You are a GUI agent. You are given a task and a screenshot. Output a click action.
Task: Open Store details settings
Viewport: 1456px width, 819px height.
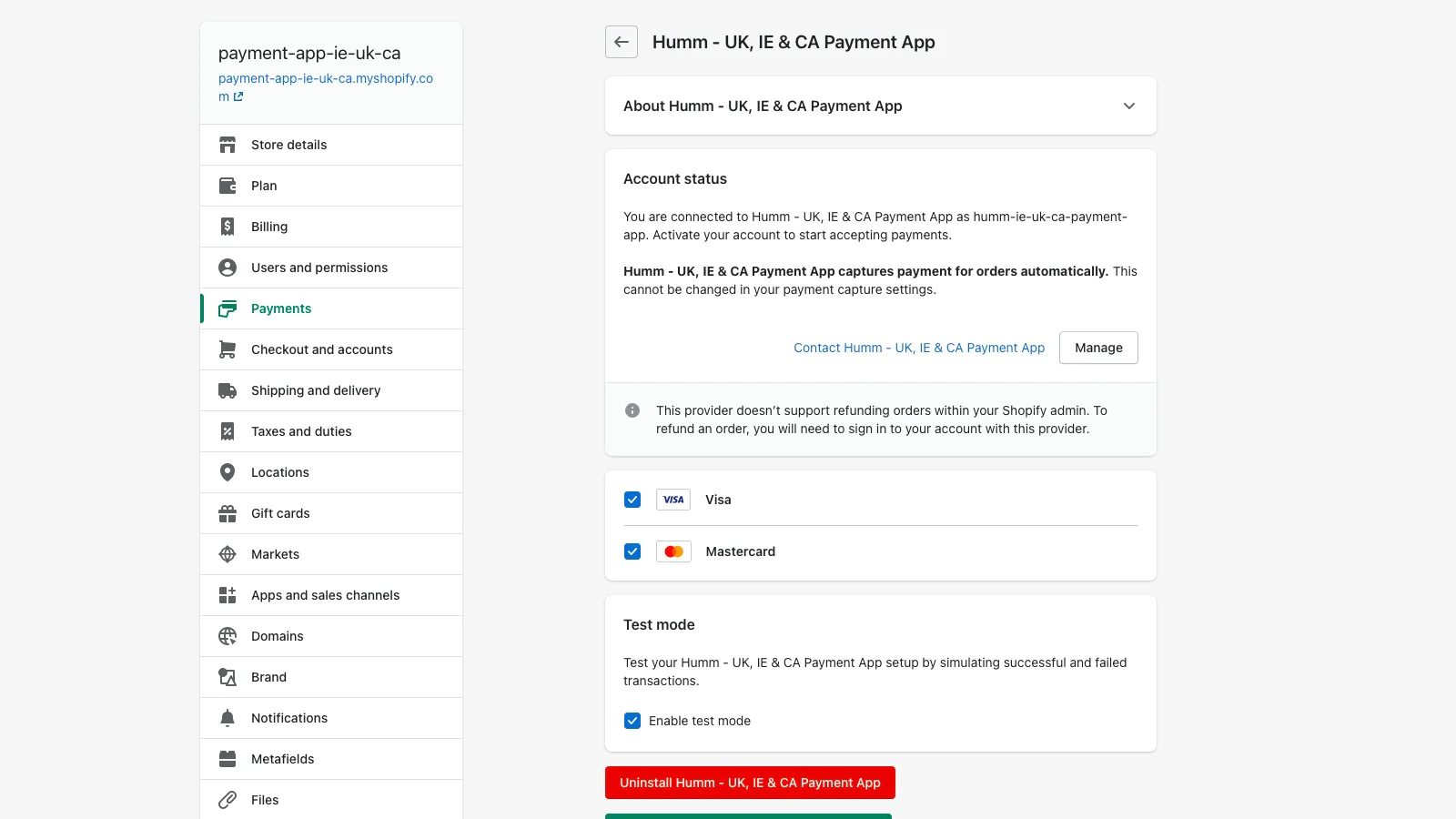(x=331, y=145)
